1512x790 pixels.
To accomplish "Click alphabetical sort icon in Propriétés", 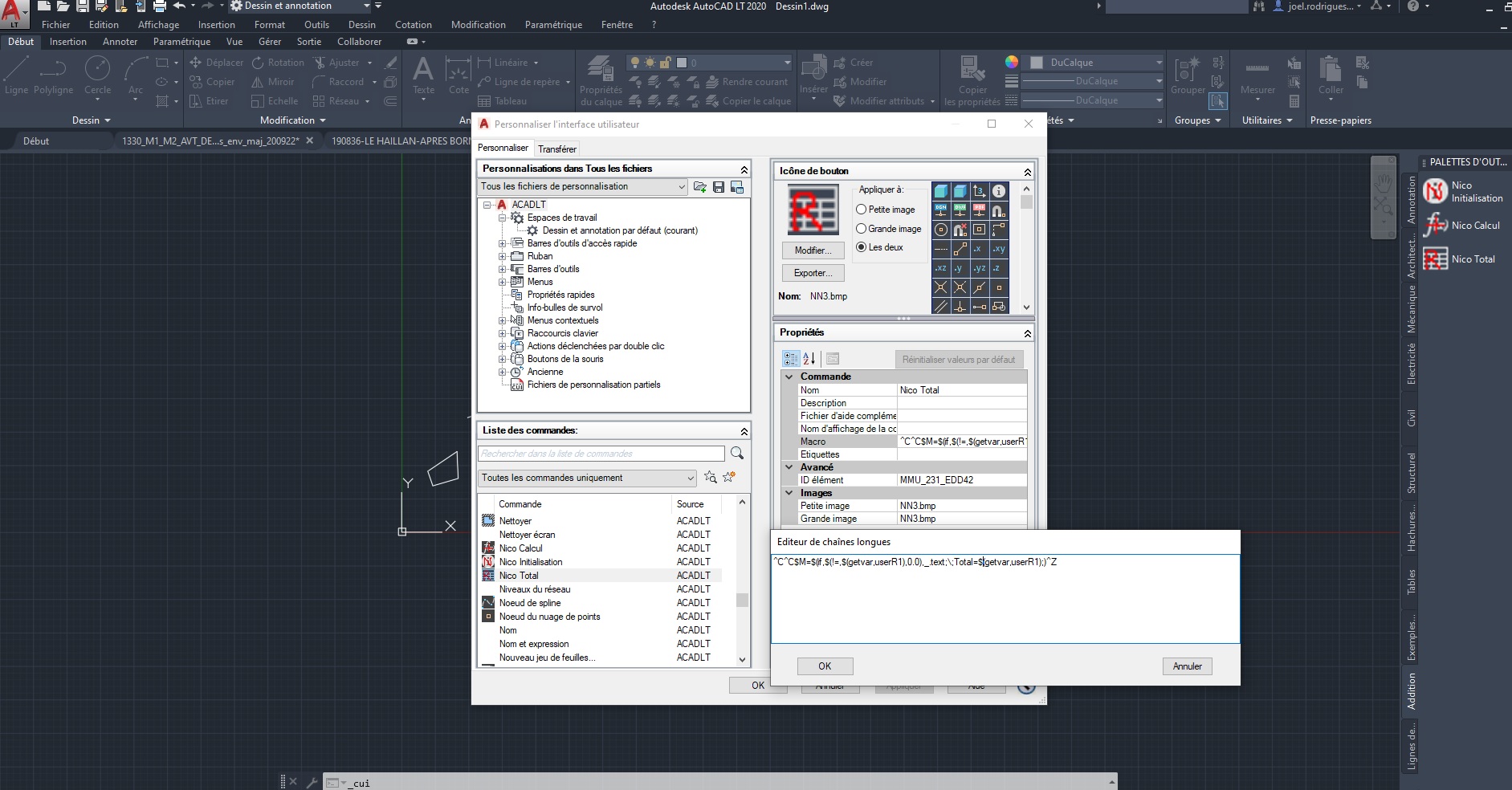I will (809, 359).
